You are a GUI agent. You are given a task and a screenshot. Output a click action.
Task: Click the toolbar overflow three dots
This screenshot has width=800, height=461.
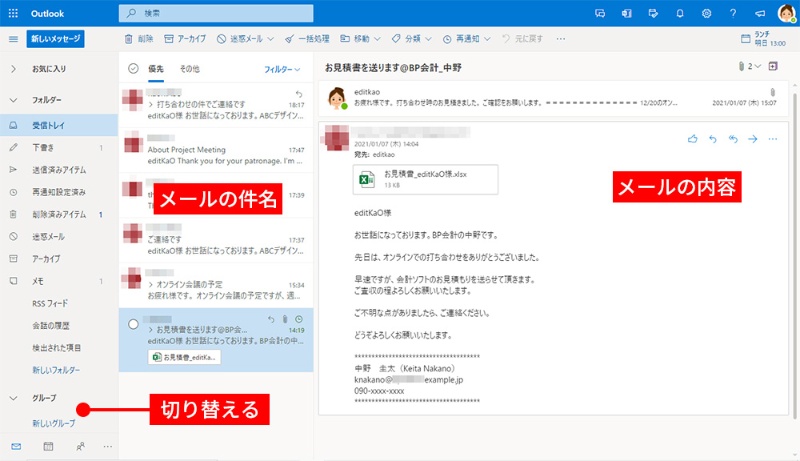click(561, 39)
